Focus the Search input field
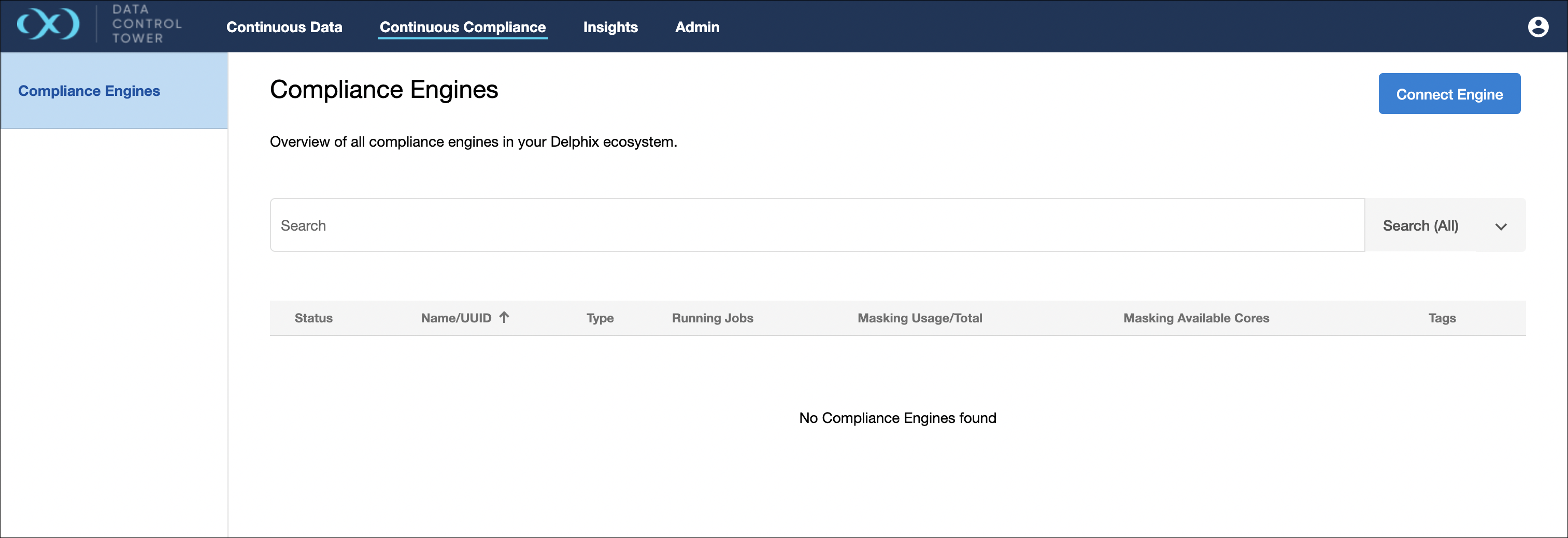This screenshot has width=1568, height=538. coord(816,225)
